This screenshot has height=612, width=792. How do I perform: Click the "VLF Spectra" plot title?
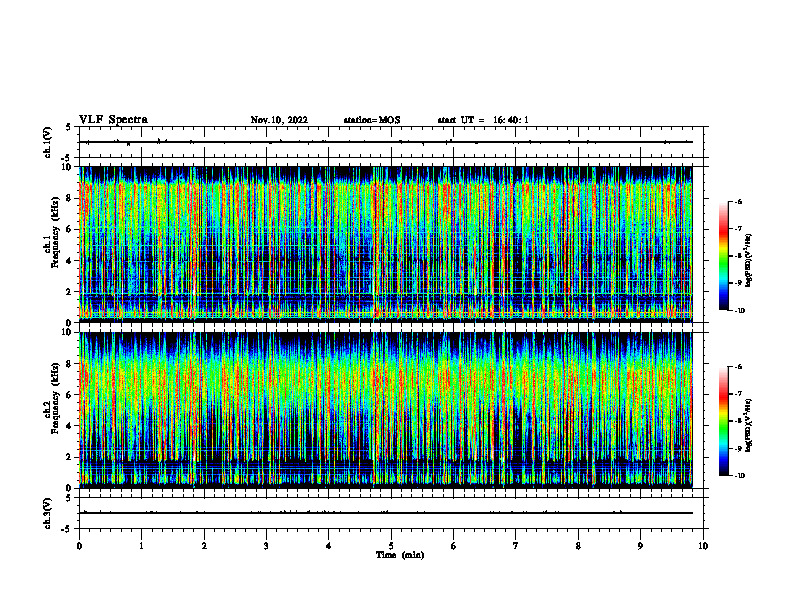tap(113, 120)
